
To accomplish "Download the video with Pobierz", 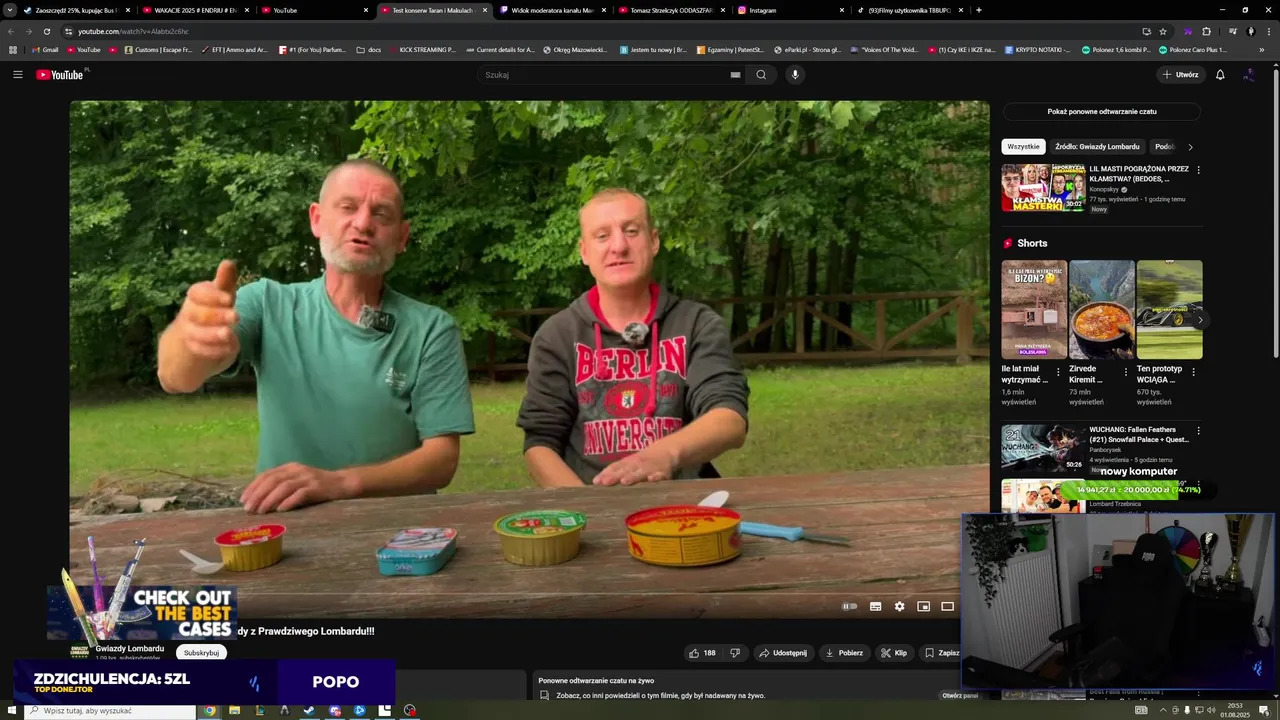I will click(x=844, y=653).
